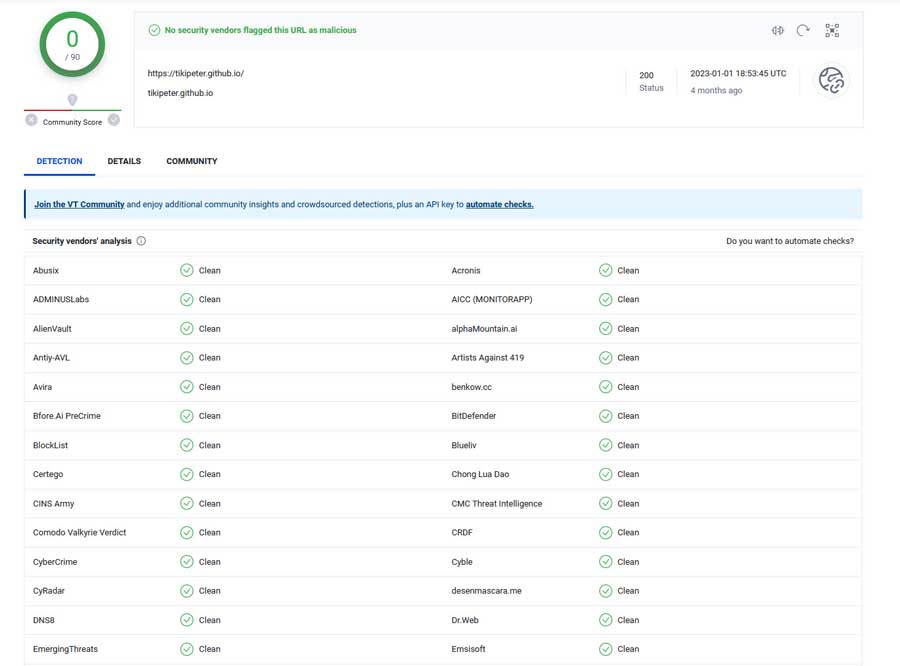Click the benkow.cc vendor name
The height and width of the screenshot is (666, 900).
(472, 387)
